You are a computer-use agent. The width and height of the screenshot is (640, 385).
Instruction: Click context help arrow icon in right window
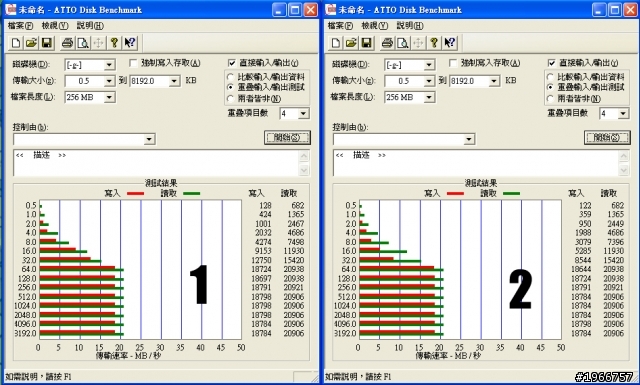click(x=450, y=42)
